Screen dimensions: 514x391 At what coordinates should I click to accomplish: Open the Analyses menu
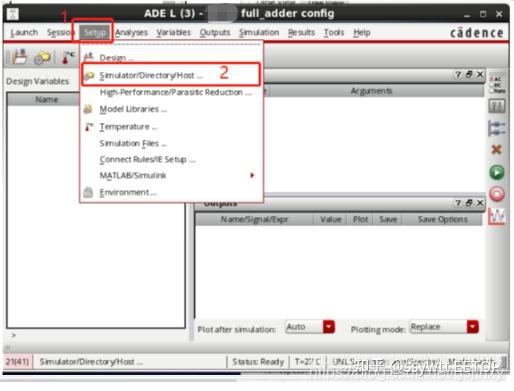pyautogui.click(x=131, y=33)
